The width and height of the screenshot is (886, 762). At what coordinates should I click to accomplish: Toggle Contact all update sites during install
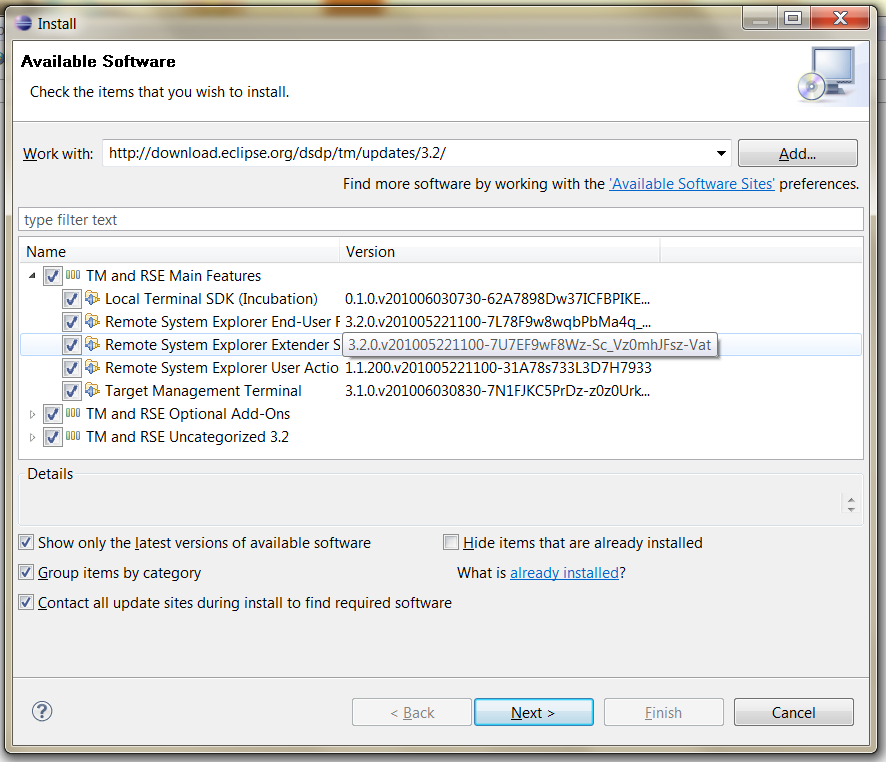26,602
